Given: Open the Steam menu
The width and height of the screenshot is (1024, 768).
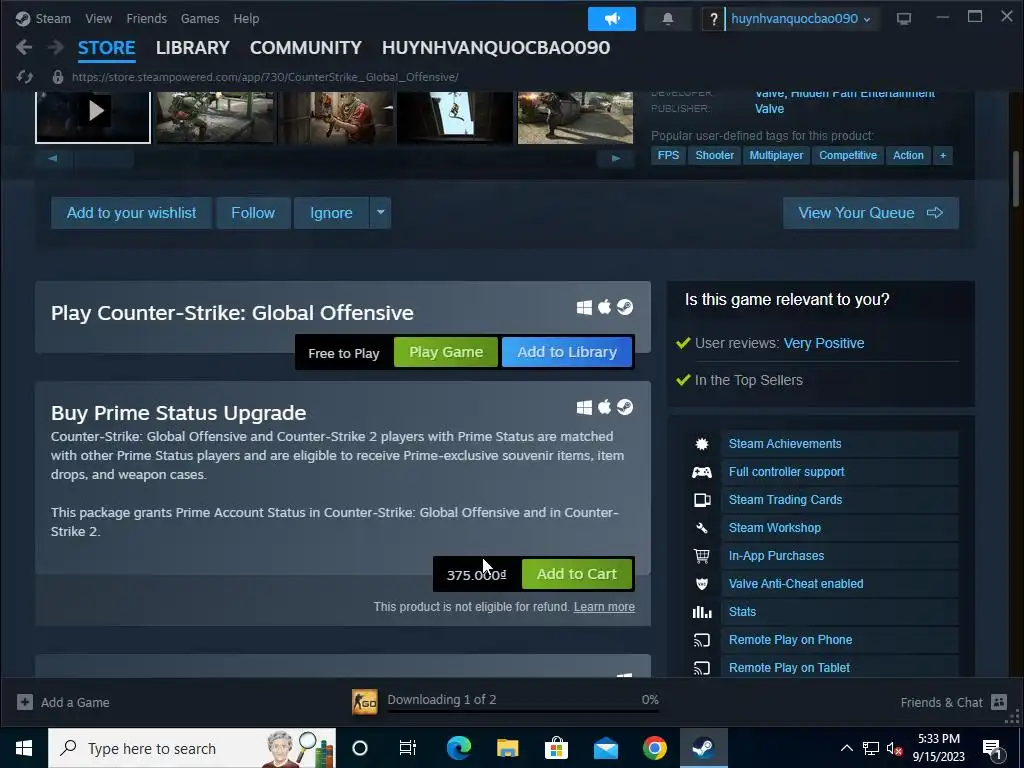Looking at the screenshot, I should (52, 19).
